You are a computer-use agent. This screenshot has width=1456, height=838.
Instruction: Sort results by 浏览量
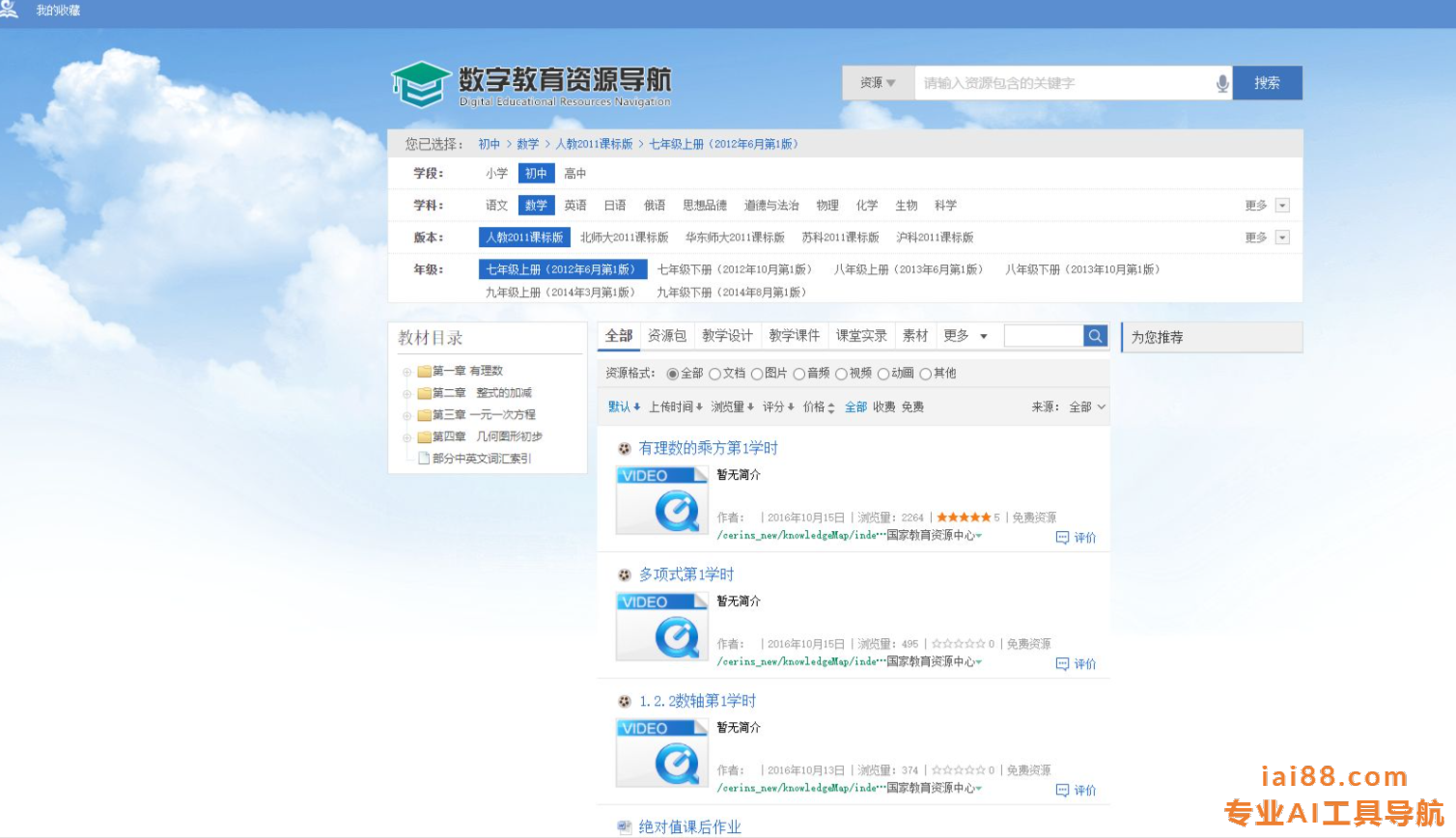(x=732, y=407)
